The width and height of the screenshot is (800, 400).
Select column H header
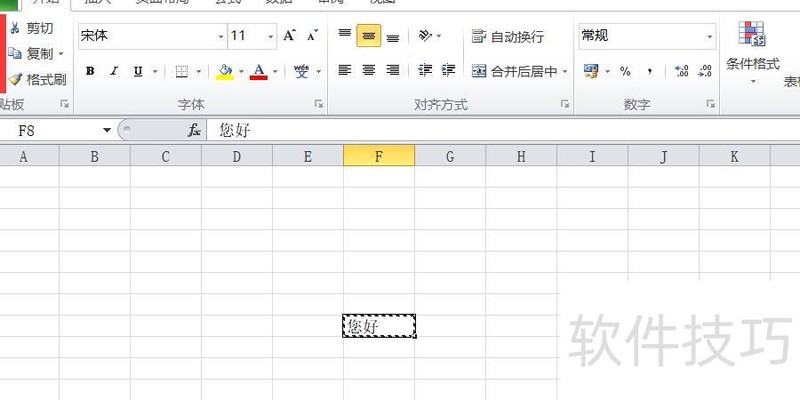(521, 156)
